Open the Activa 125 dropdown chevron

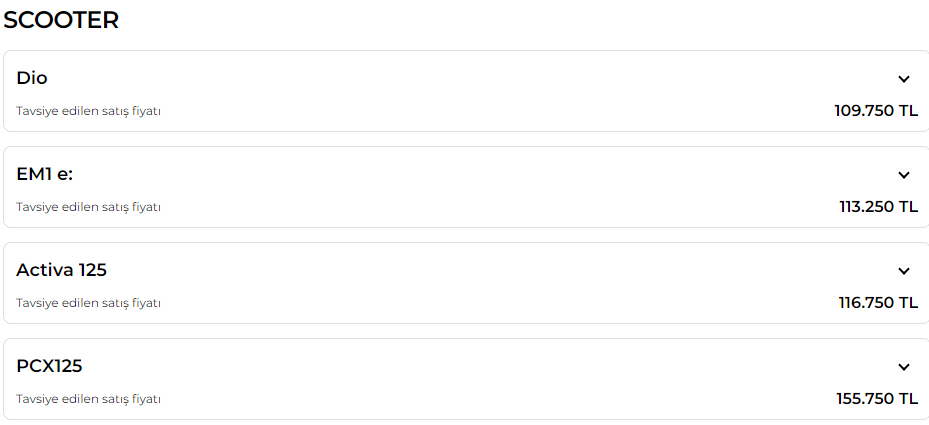[x=904, y=271]
